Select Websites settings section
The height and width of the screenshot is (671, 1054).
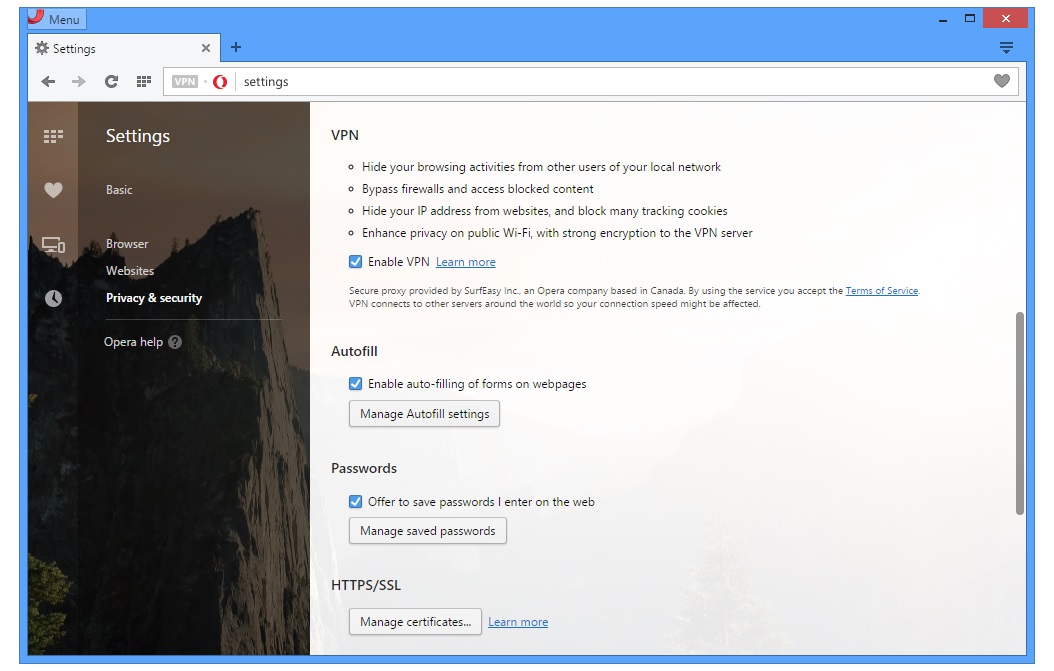point(130,270)
